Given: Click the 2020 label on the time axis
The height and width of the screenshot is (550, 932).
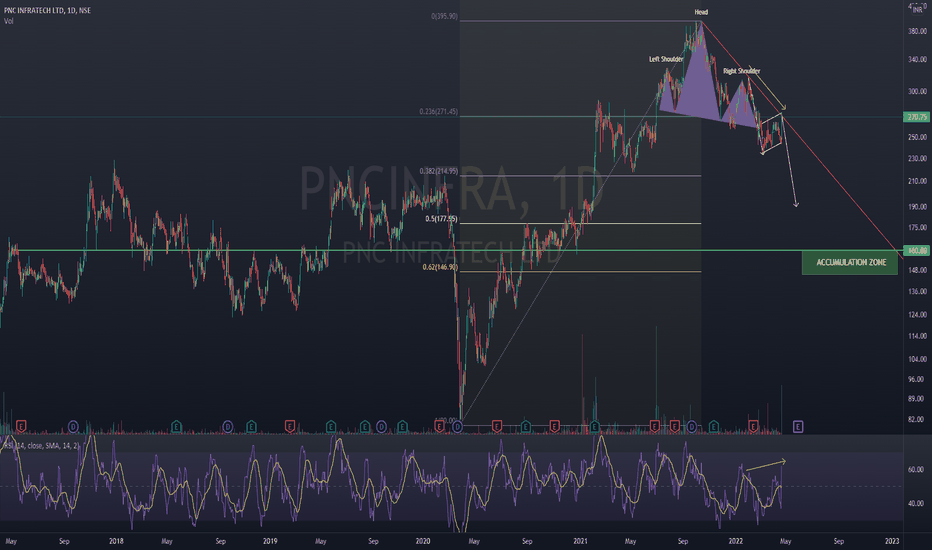Looking at the screenshot, I should point(423,541).
